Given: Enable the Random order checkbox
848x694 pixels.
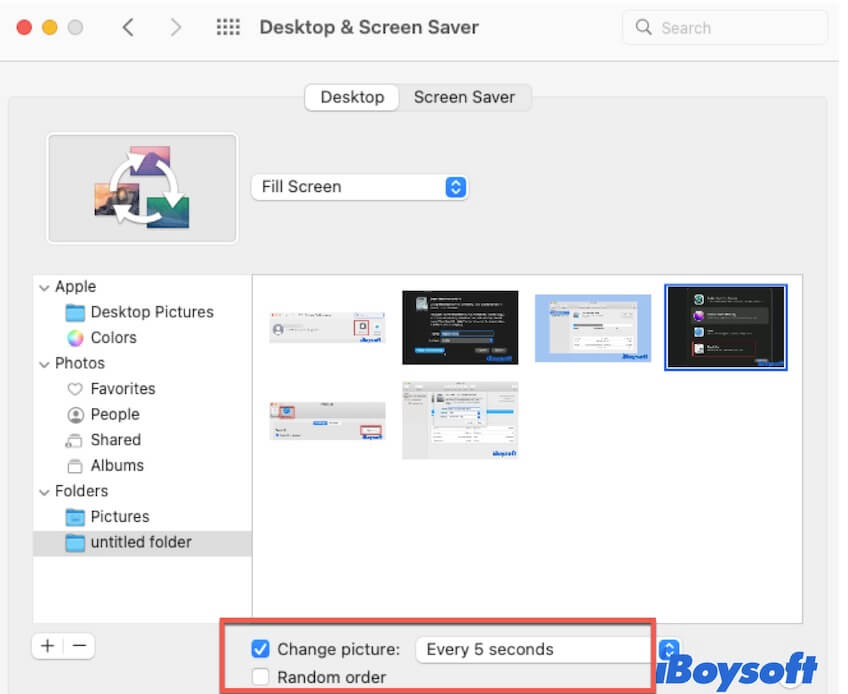Looking at the screenshot, I should pyautogui.click(x=261, y=677).
